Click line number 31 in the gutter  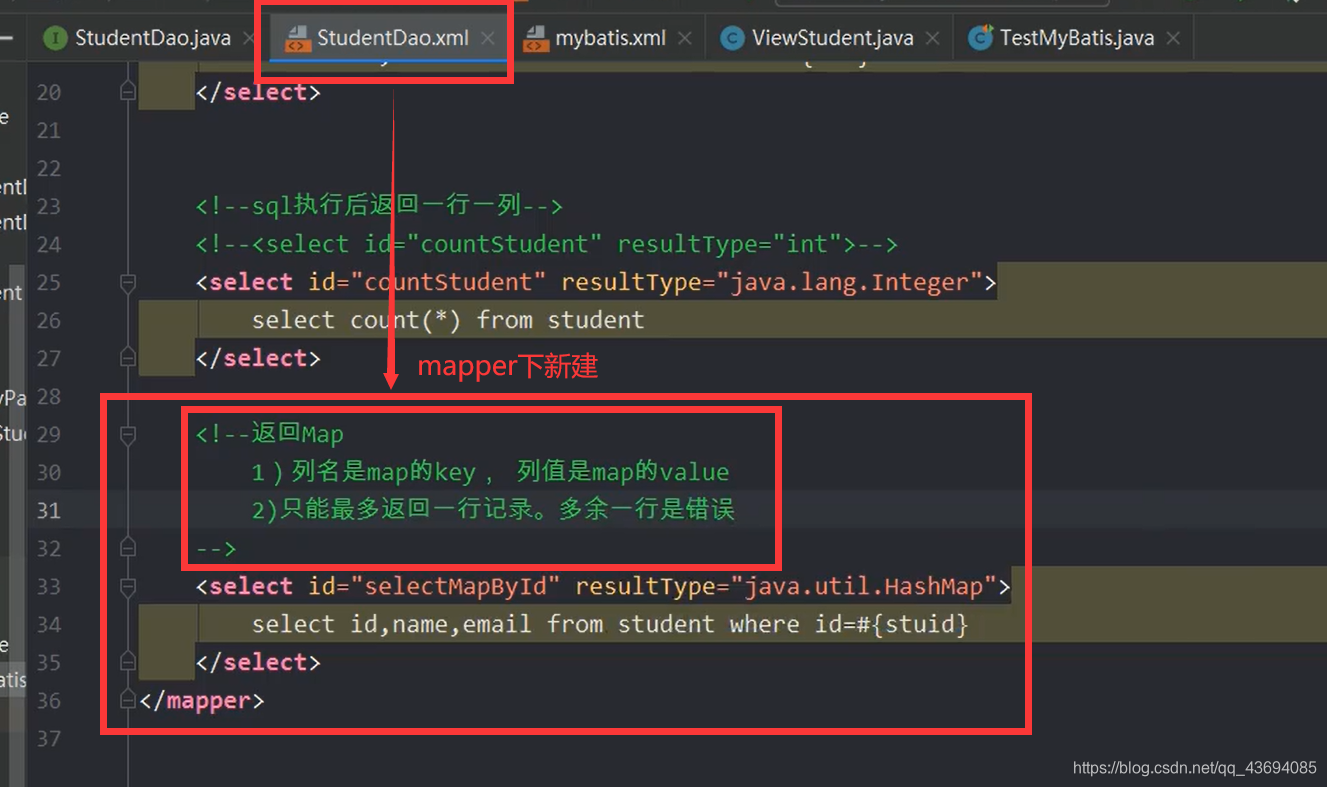click(49, 510)
